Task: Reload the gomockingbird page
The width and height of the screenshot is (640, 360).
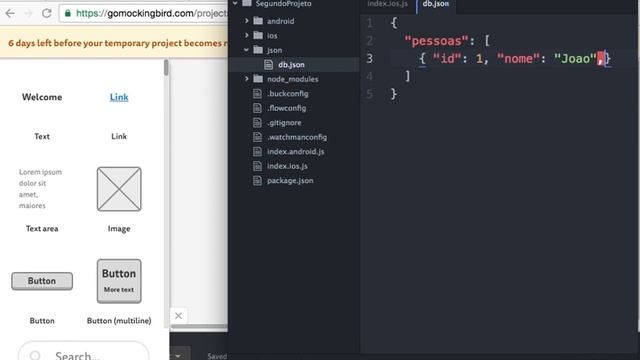Action: pos(47,13)
